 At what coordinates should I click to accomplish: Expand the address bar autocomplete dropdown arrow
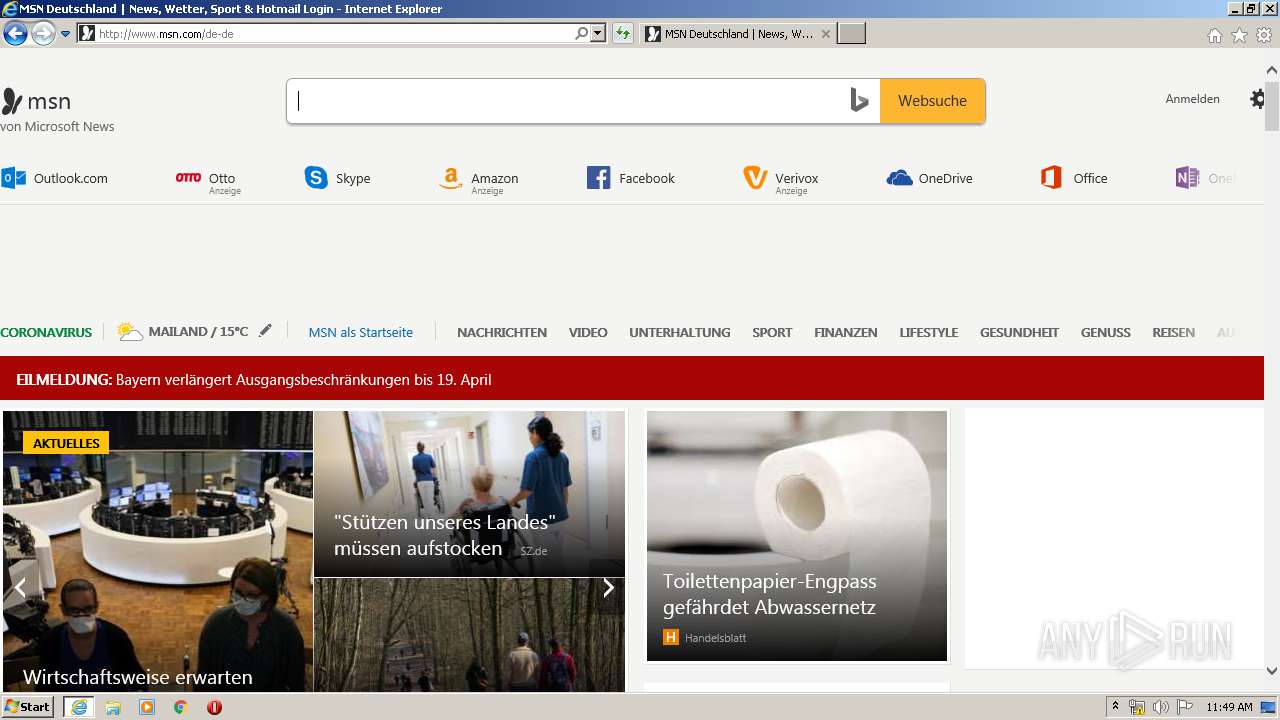pyautogui.click(x=598, y=34)
